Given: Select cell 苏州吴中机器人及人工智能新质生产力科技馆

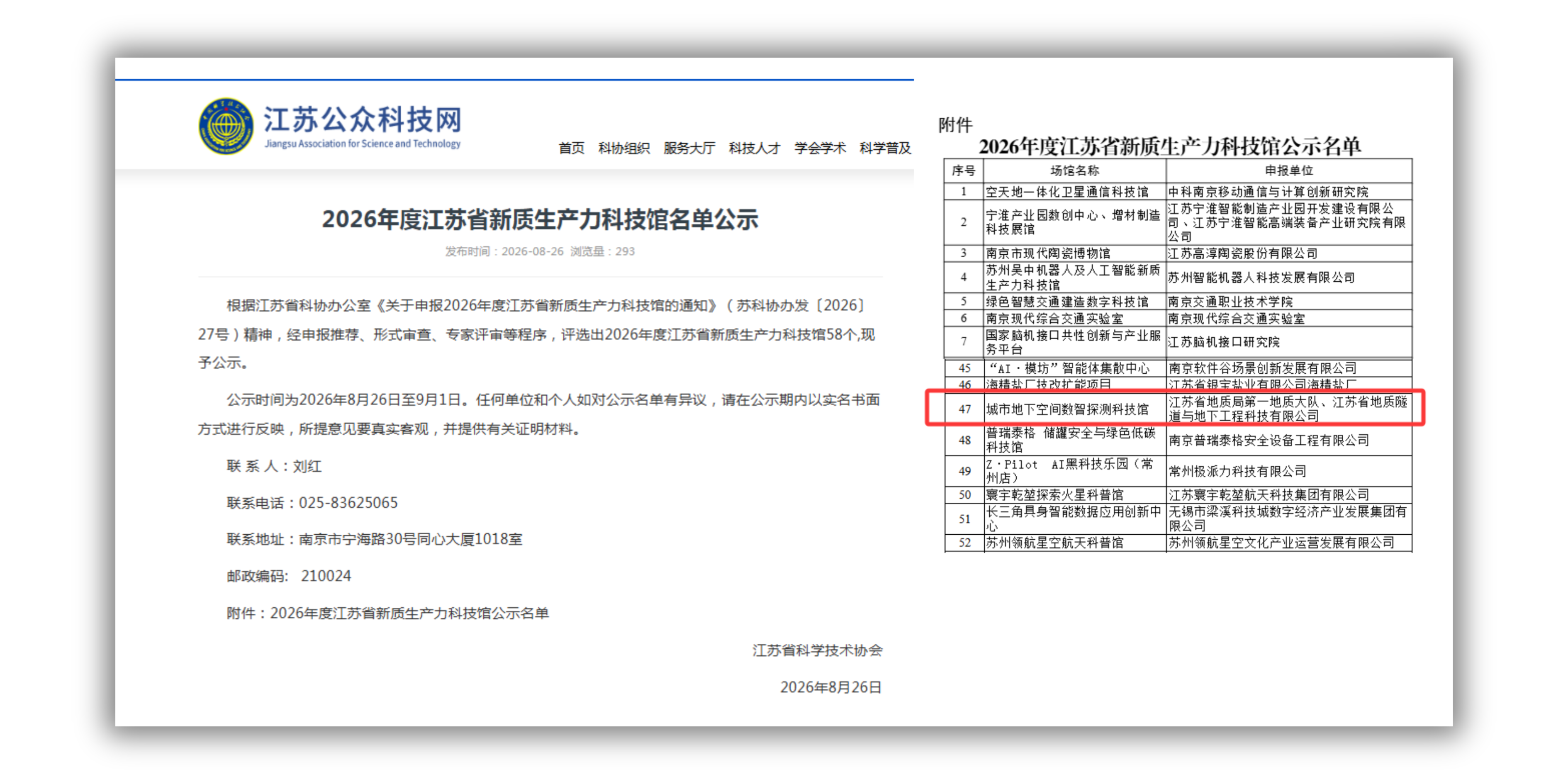Looking at the screenshot, I should coord(1074,278).
